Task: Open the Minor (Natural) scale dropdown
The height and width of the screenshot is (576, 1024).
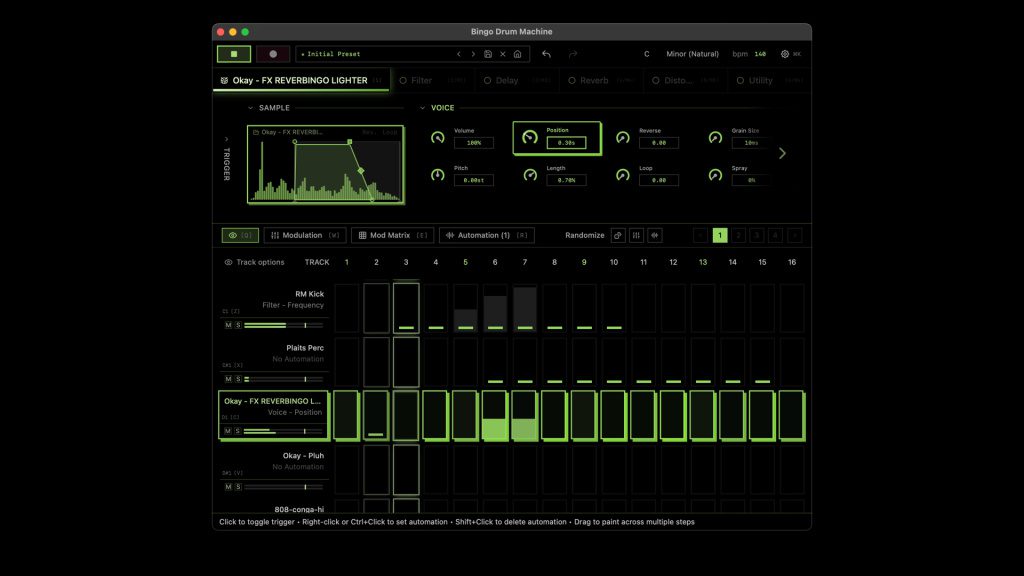Action: click(690, 54)
